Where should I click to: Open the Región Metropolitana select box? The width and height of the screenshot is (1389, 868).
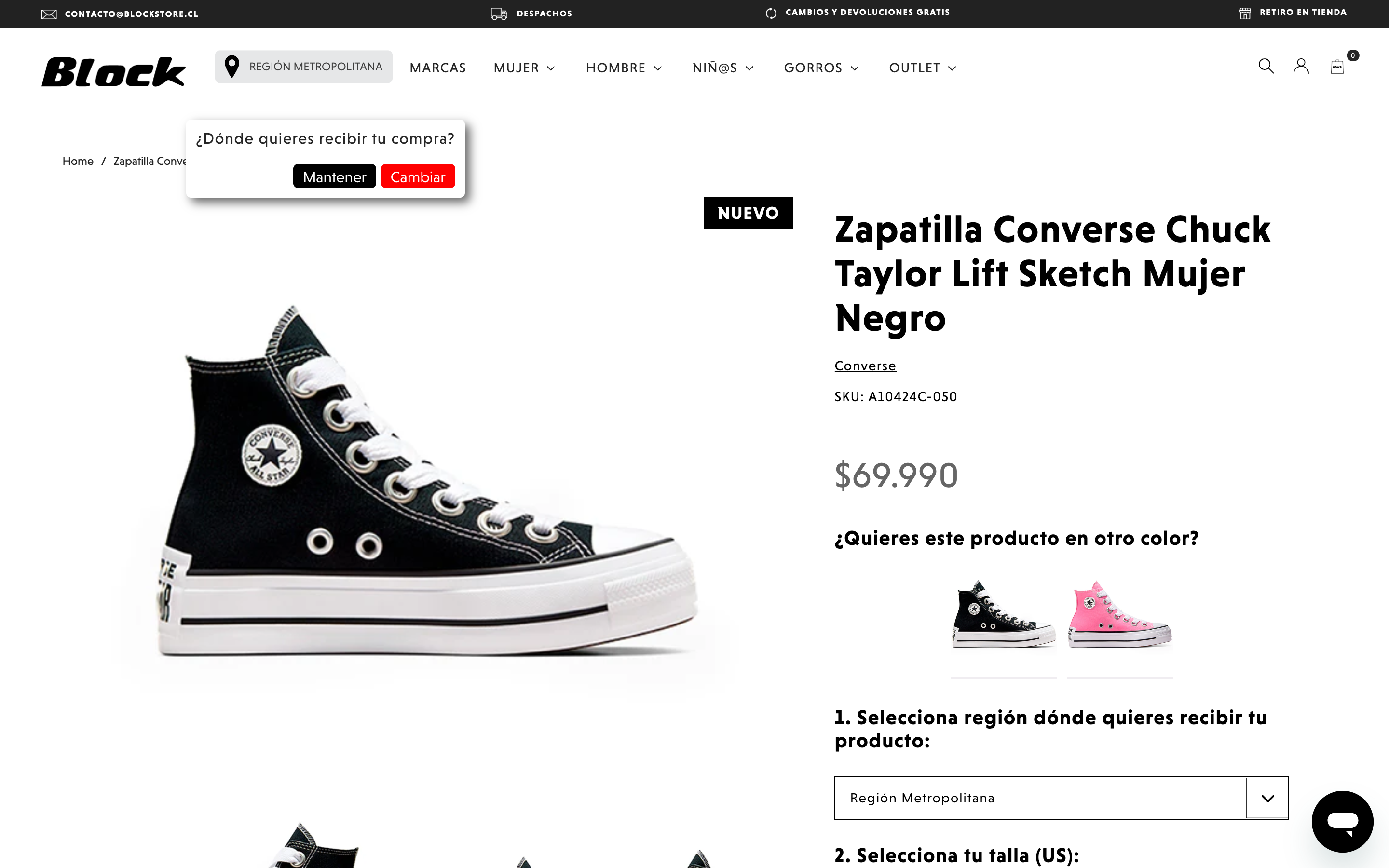click(1061, 798)
